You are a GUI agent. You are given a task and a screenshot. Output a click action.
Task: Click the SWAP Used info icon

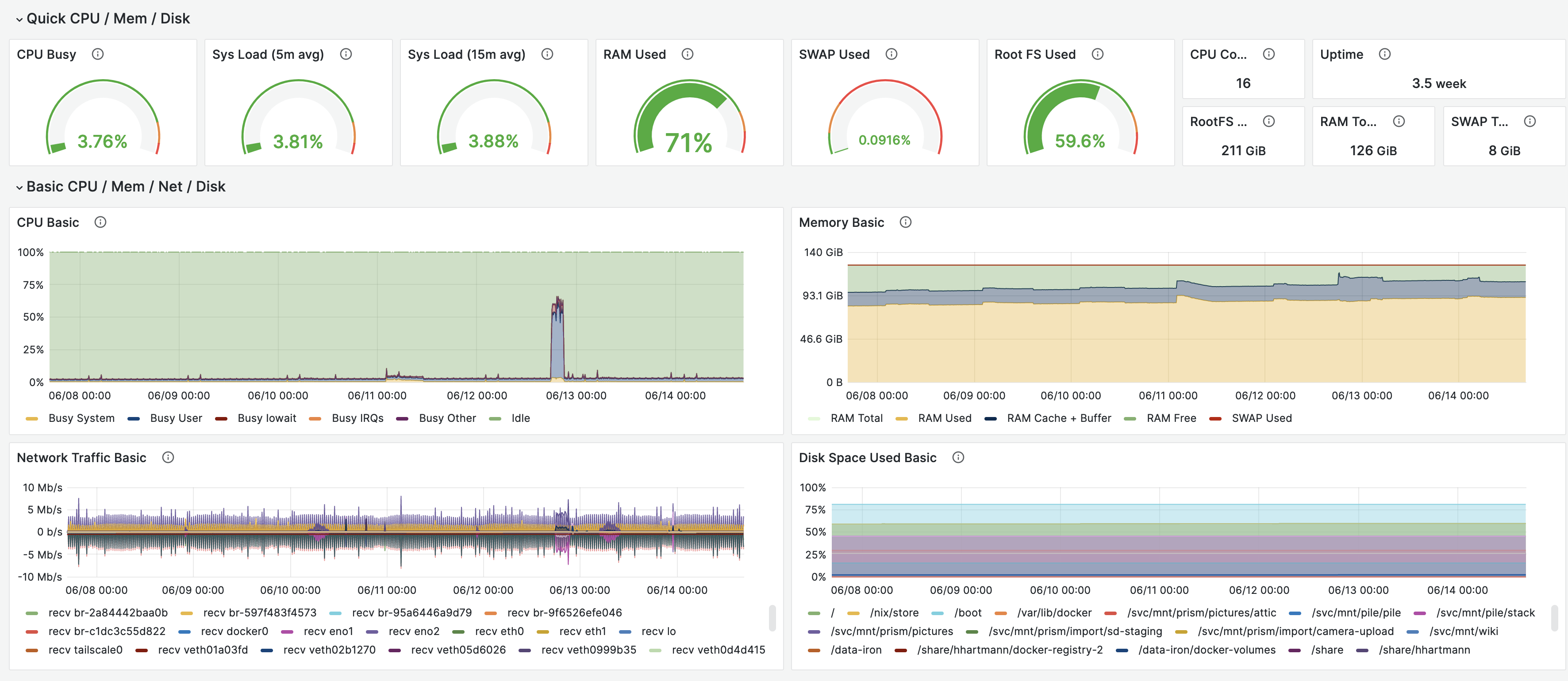[x=891, y=54]
